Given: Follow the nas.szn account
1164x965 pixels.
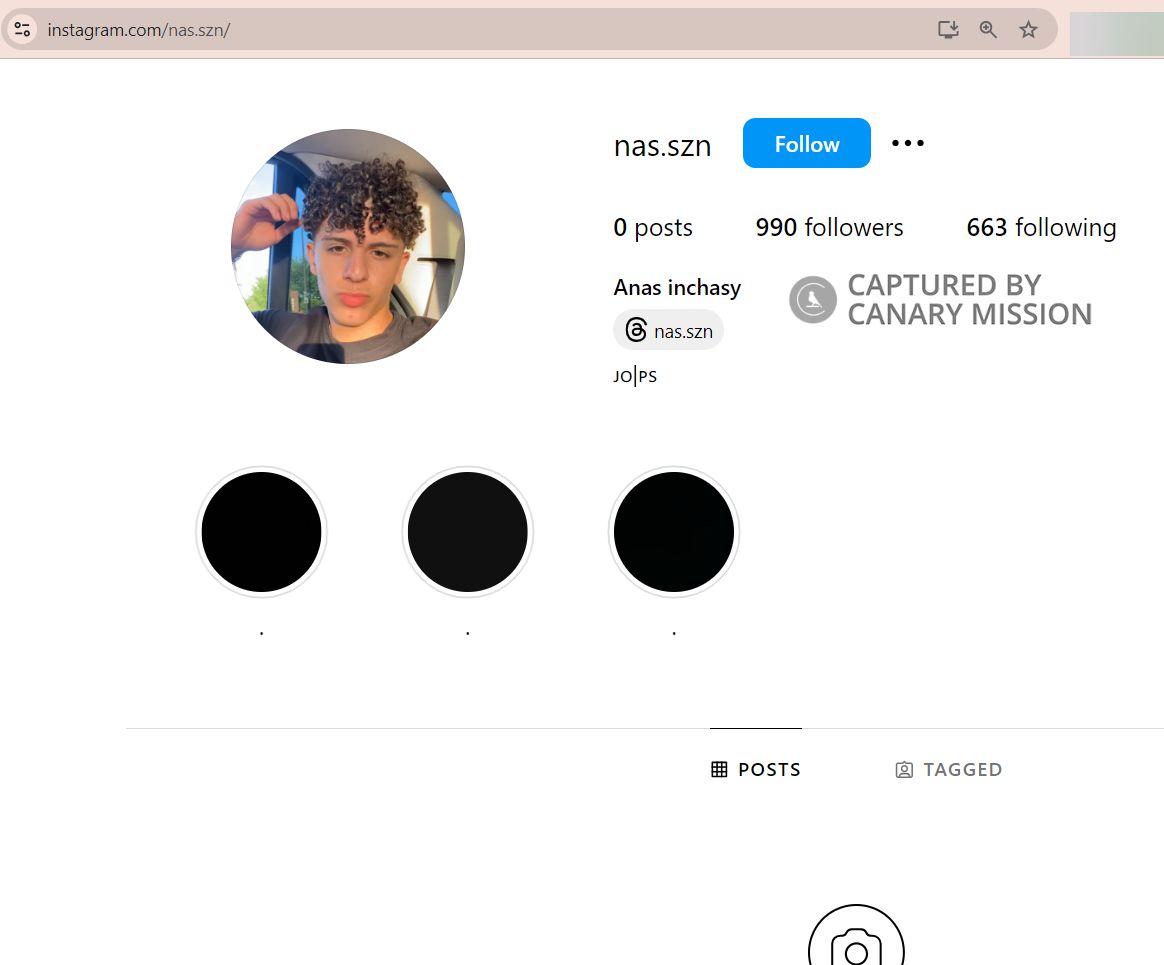Looking at the screenshot, I should pyautogui.click(x=807, y=143).
